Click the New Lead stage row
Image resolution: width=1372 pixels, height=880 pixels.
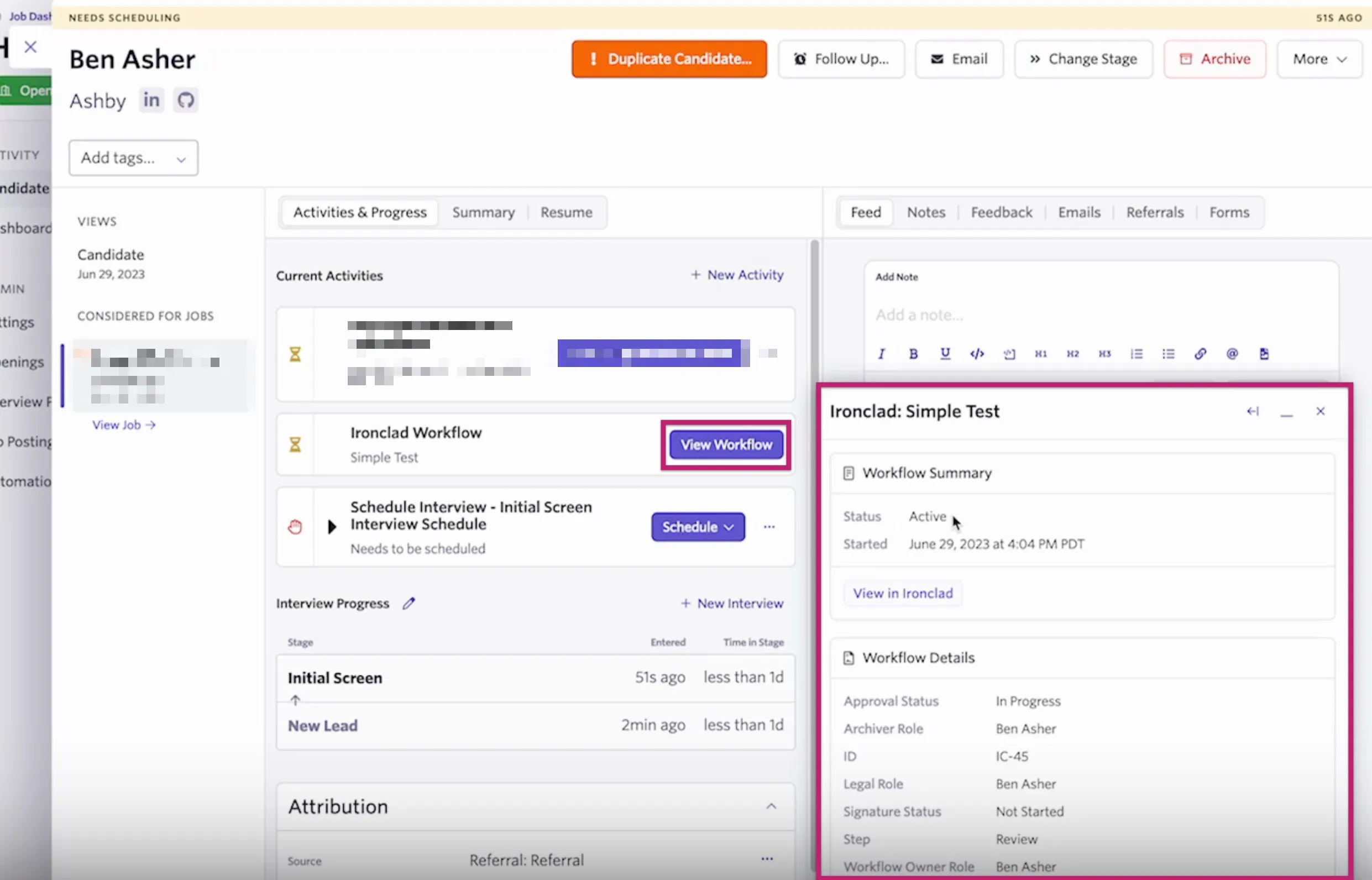coord(536,726)
